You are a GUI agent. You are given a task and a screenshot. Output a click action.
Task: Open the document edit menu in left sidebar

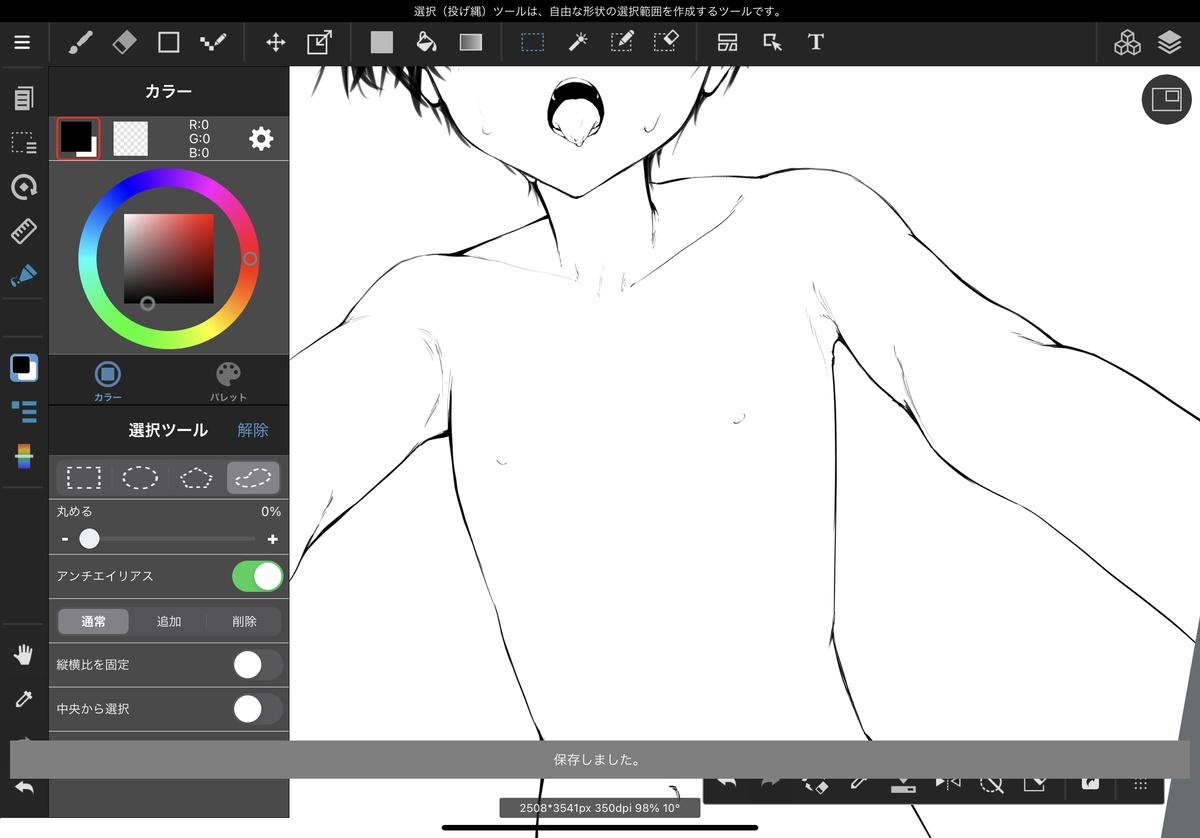[x=23, y=98]
